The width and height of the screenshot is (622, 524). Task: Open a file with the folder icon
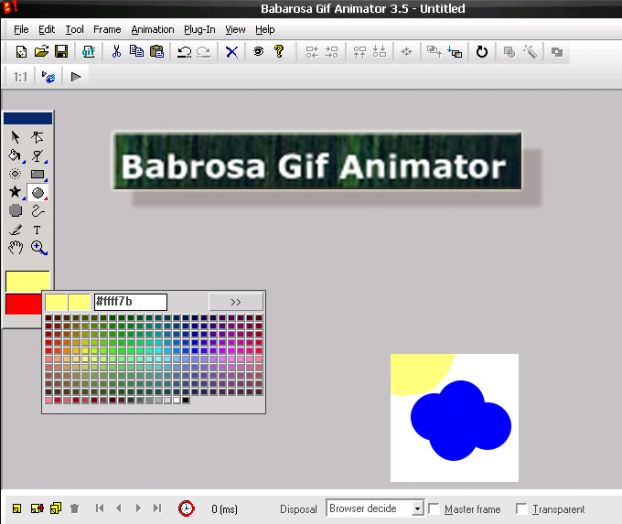(x=41, y=52)
